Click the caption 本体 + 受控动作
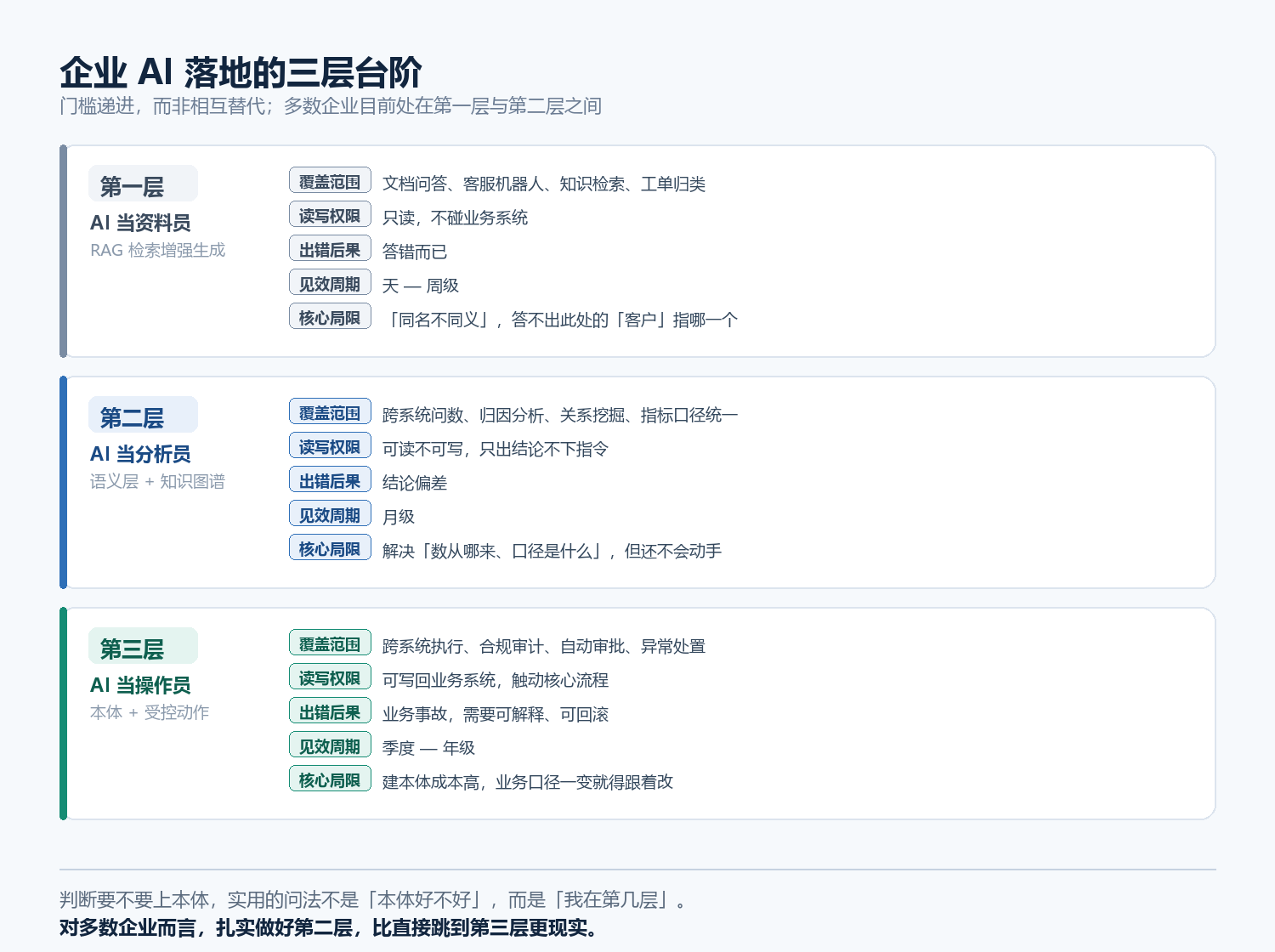1275x952 pixels. [x=150, y=712]
